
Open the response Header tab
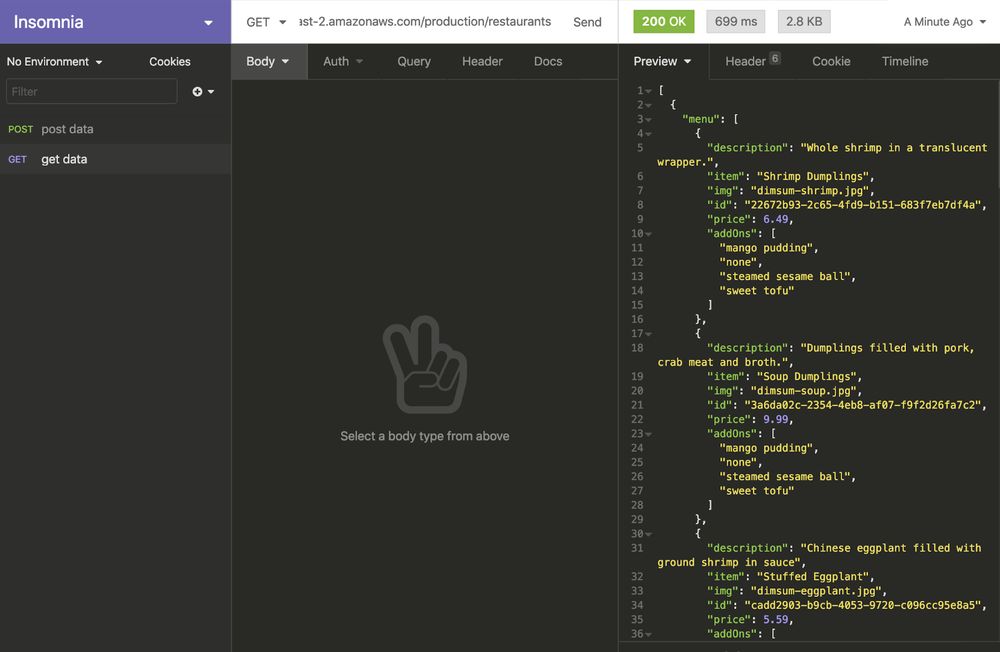click(746, 61)
